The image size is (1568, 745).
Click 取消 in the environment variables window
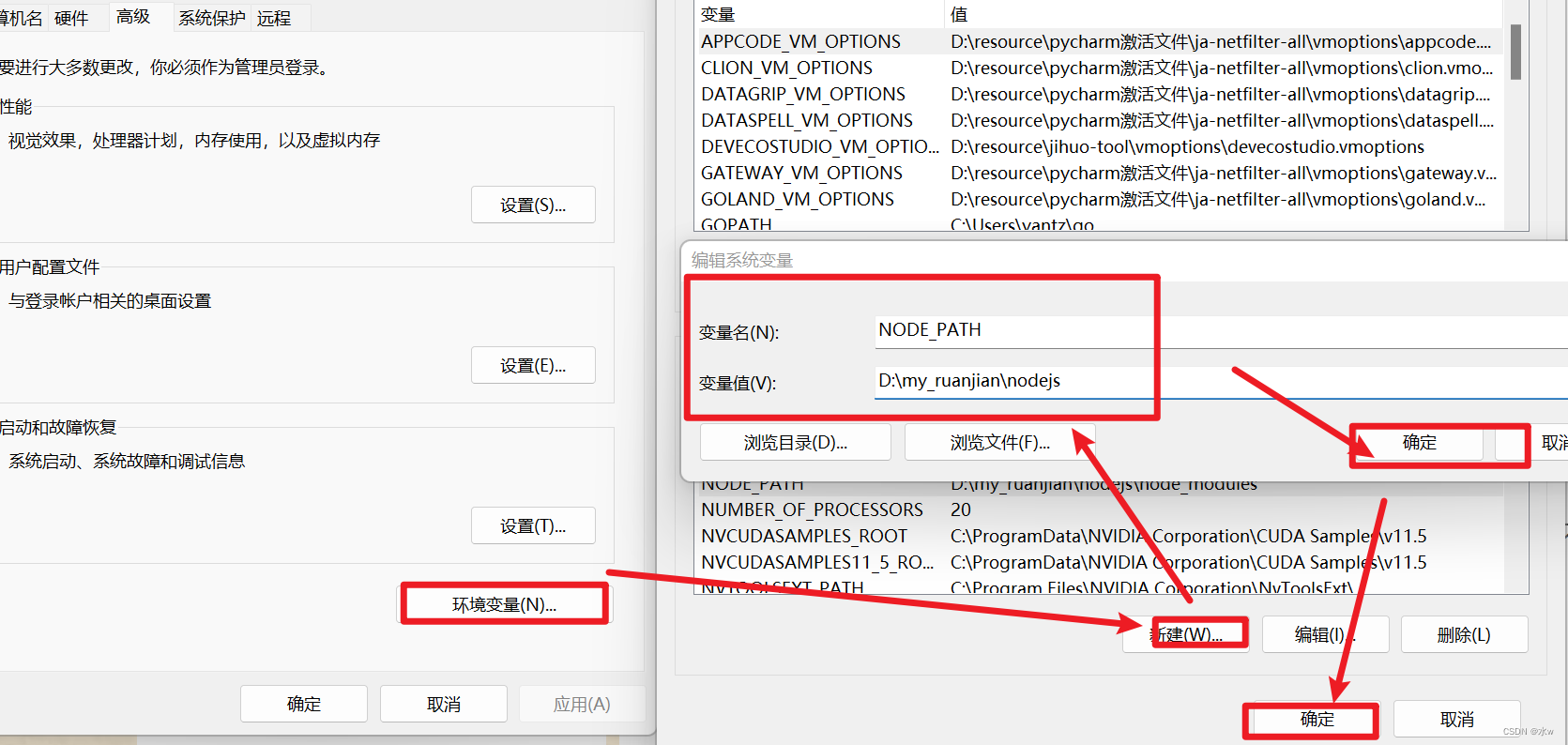click(x=1456, y=719)
